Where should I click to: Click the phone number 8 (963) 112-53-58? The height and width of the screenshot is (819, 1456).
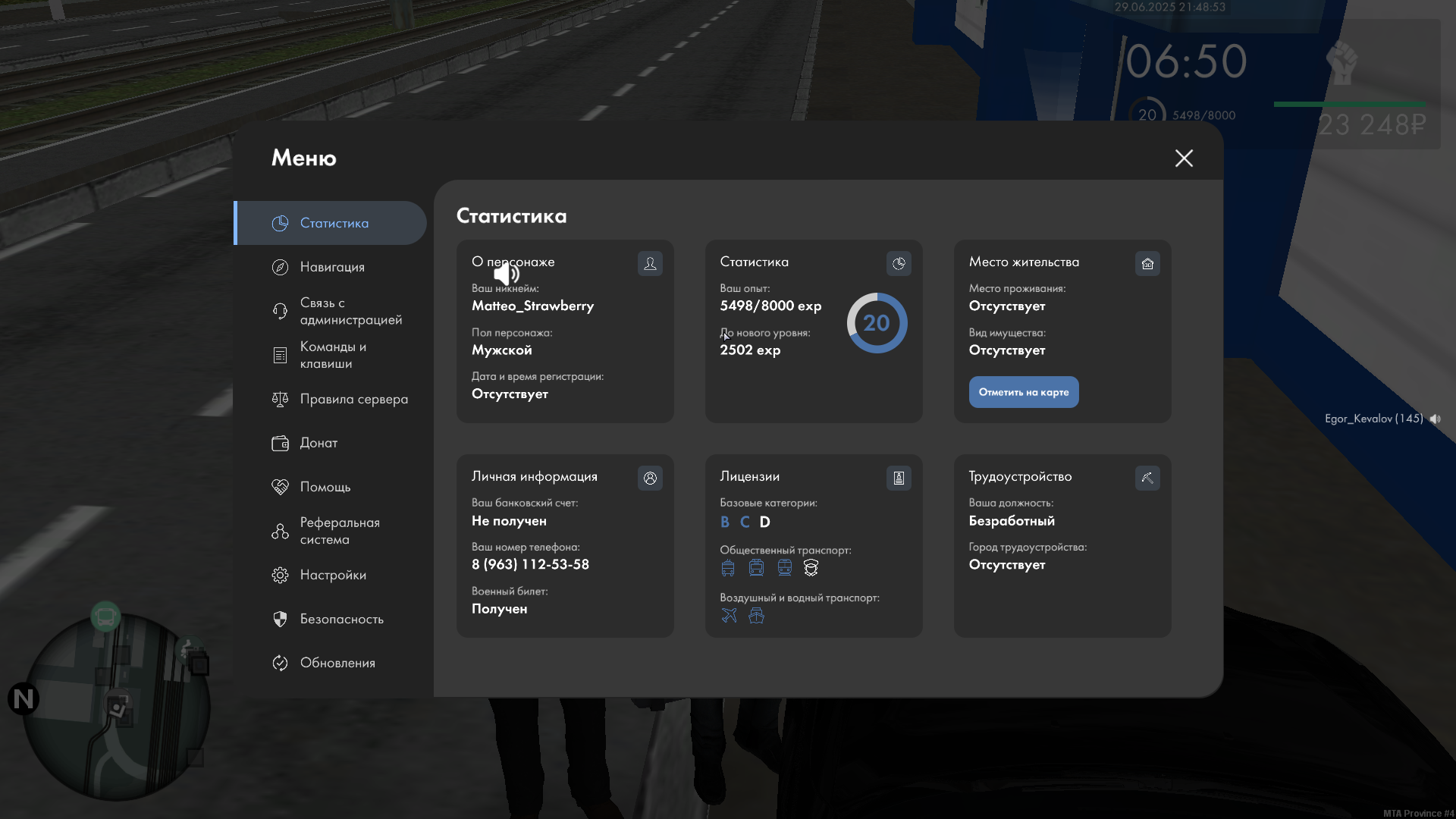(x=530, y=564)
